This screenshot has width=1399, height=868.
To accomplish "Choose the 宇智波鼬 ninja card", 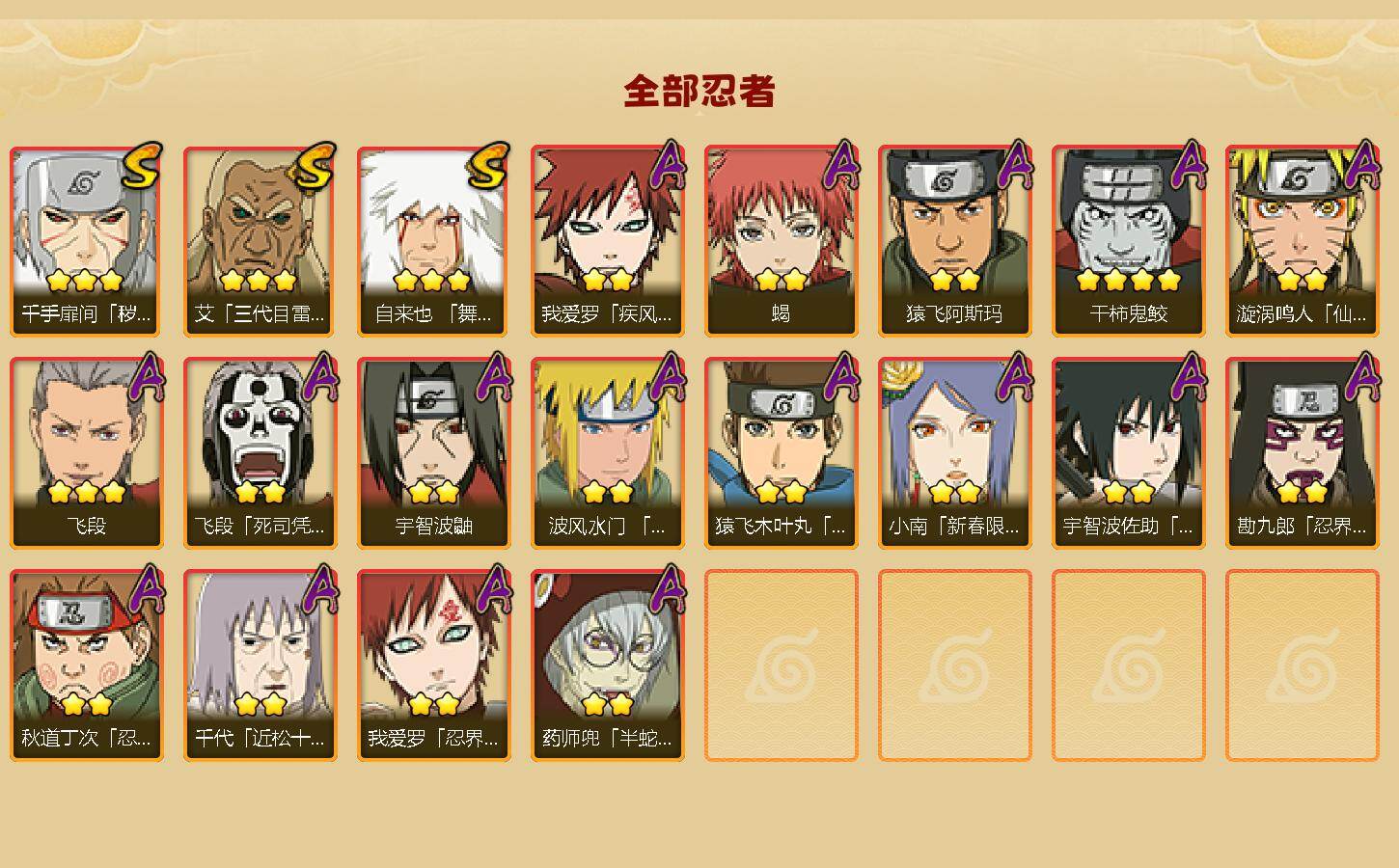I will (x=434, y=453).
